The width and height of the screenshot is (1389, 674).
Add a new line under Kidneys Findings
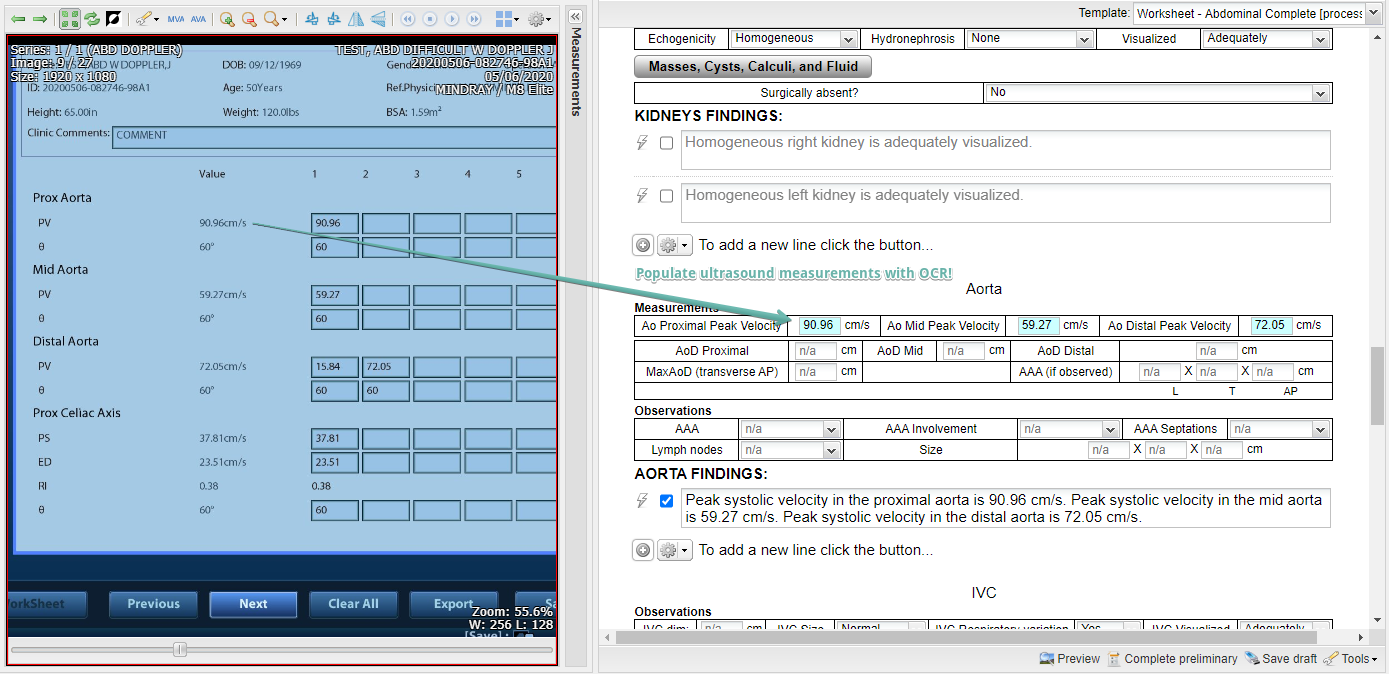pos(643,245)
